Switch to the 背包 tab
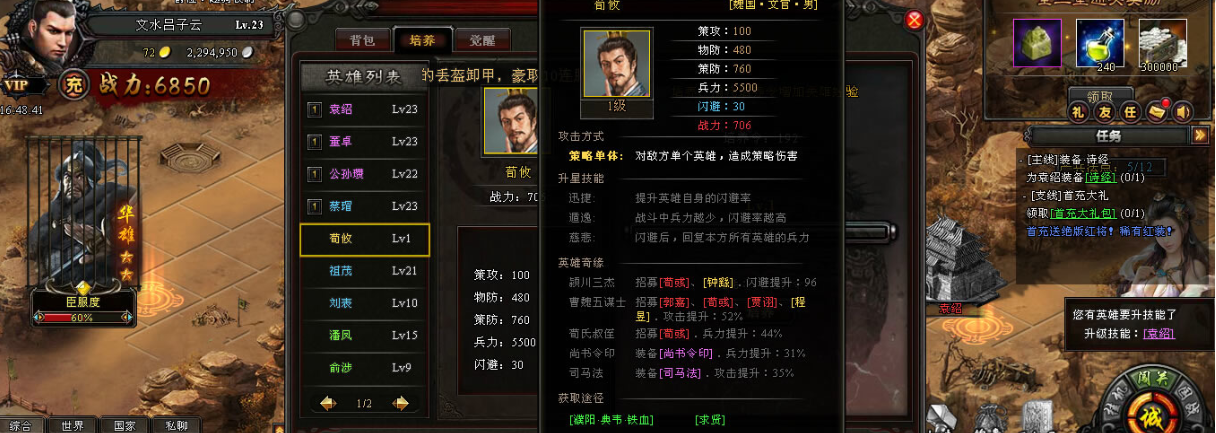The width and height of the screenshot is (1216, 433). click(362, 40)
